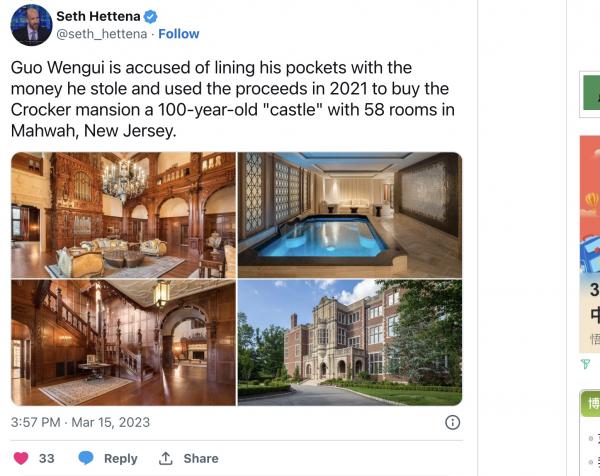Like the tweet with heart icon
This screenshot has width=600, height=476.
[x=21, y=458]
